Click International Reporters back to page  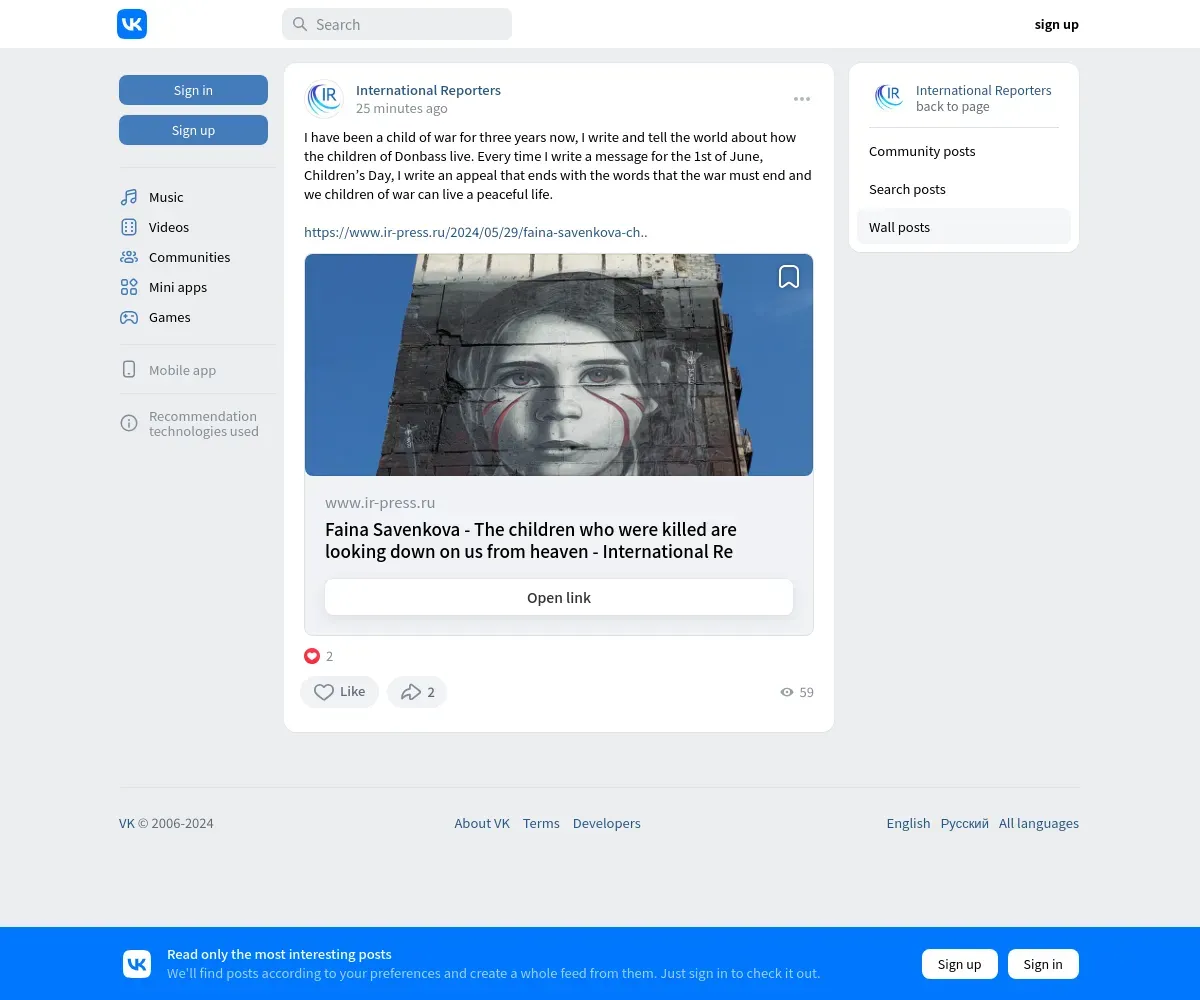(x=984, y=98)
